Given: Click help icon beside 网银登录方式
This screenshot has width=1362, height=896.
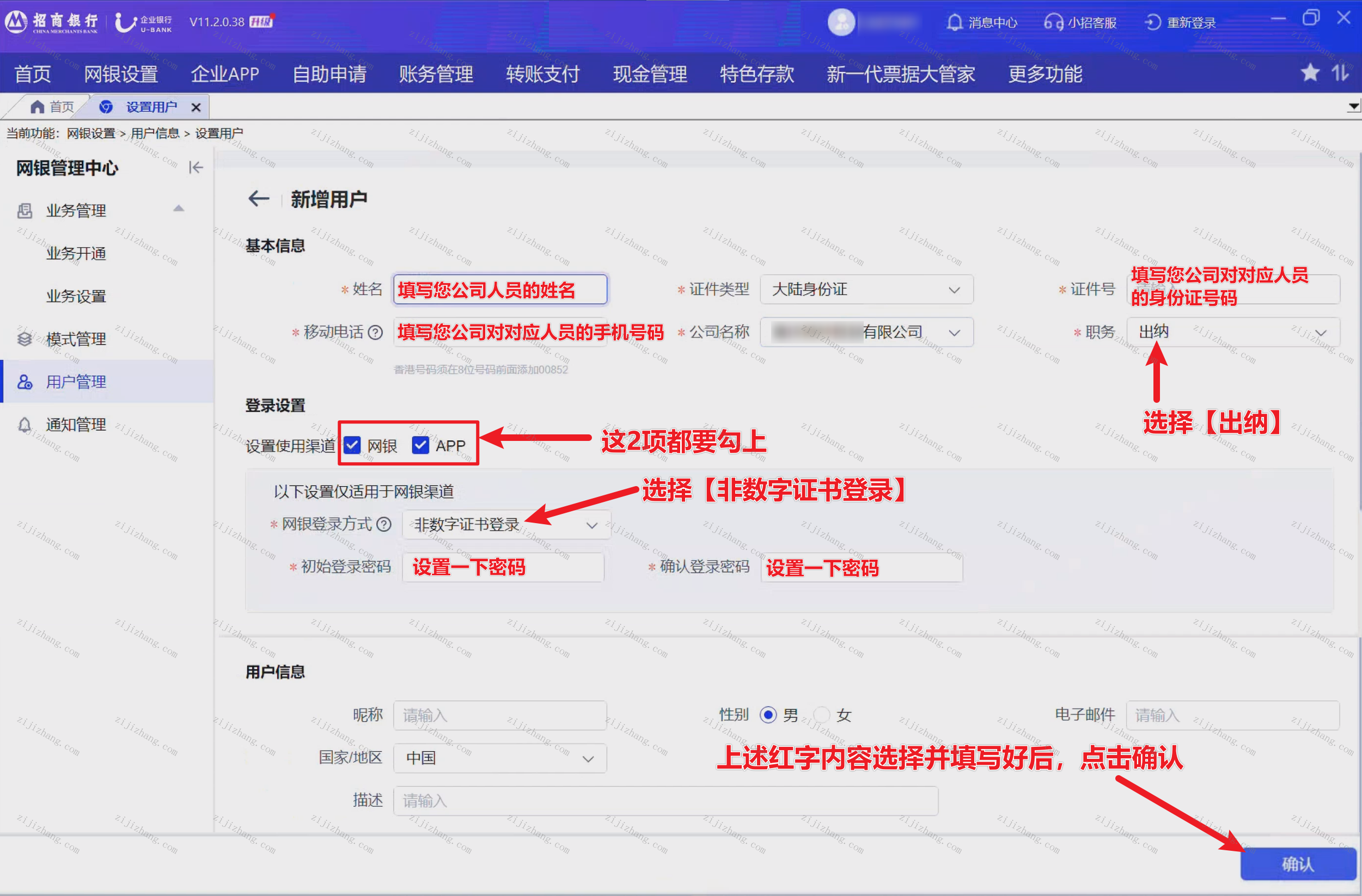Looking at the screenshot, I should click(x=384, y=524).
